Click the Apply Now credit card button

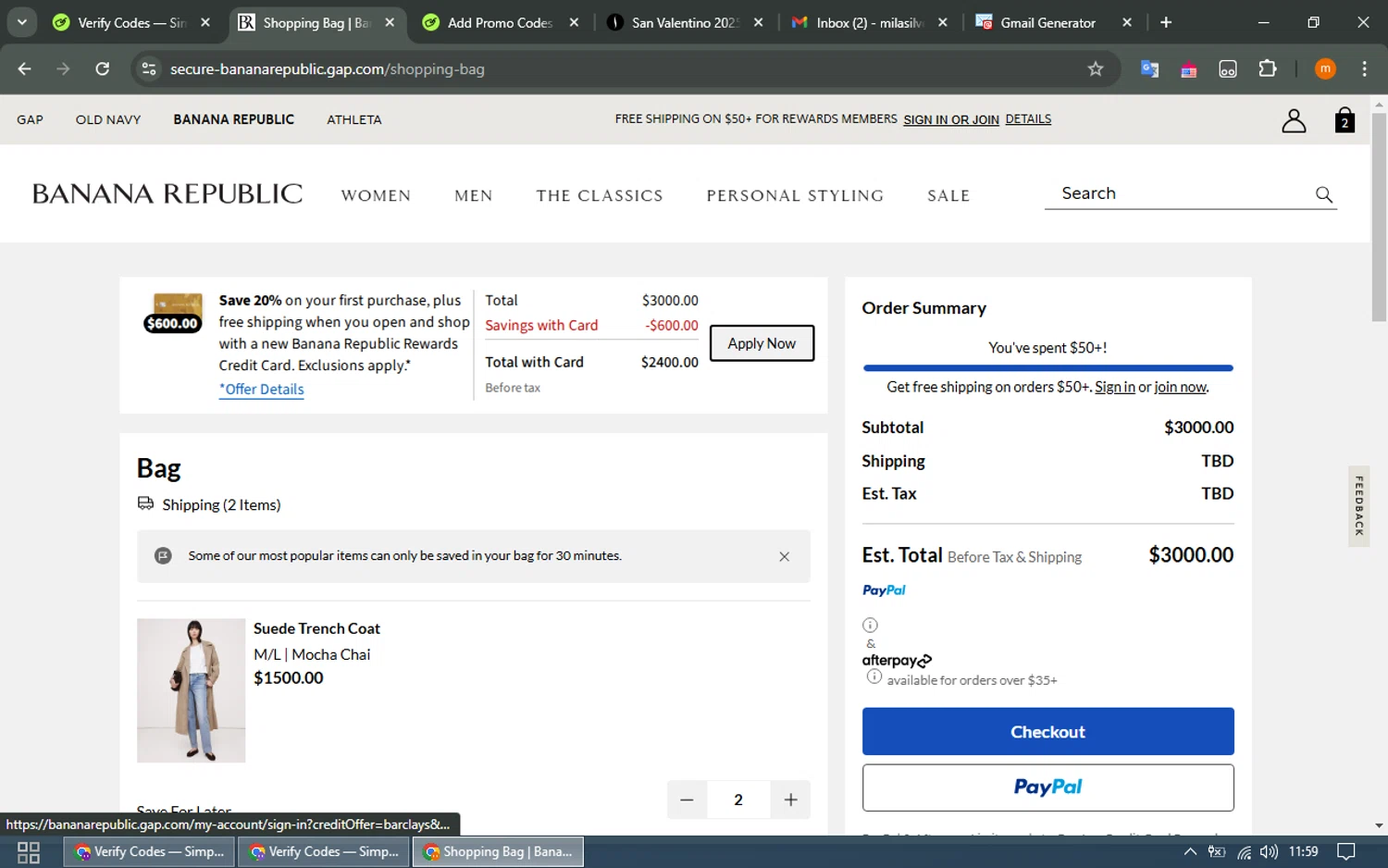762,343
